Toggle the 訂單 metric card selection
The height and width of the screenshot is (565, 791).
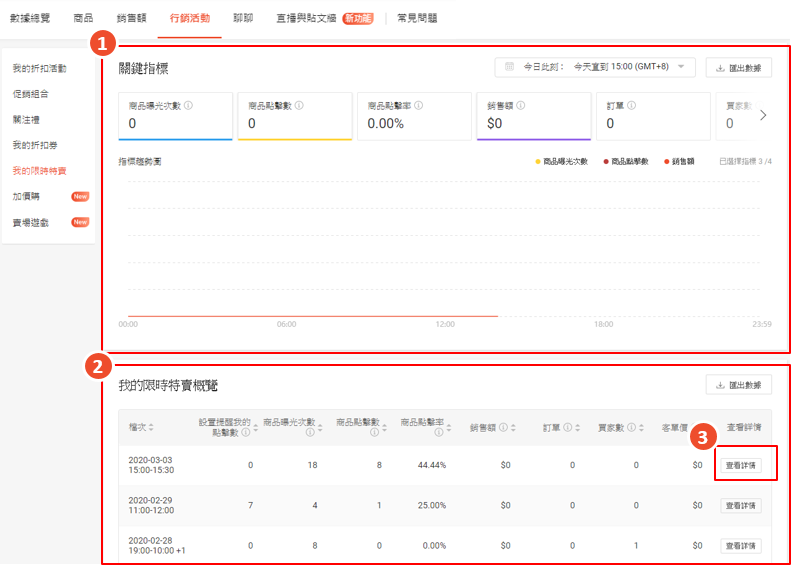point(649,116)
